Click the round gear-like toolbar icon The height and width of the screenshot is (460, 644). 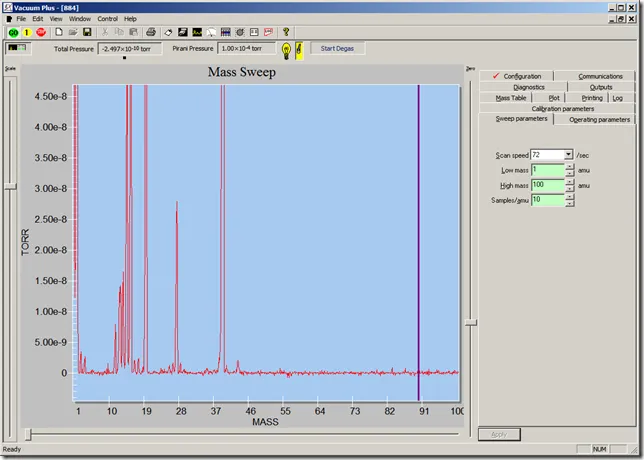pos(240,32)
